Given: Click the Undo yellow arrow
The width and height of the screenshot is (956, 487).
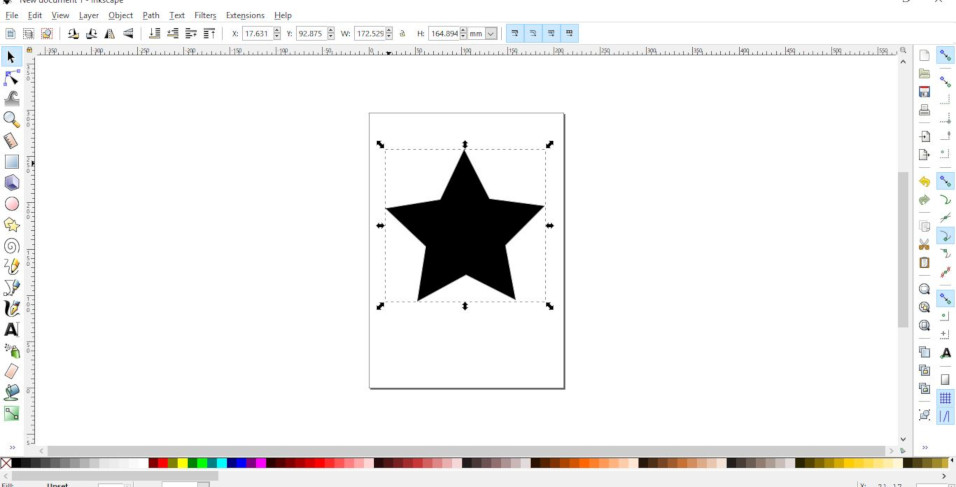Looking at the screenshot, I should pyautogui.click(x=924, y=182).
